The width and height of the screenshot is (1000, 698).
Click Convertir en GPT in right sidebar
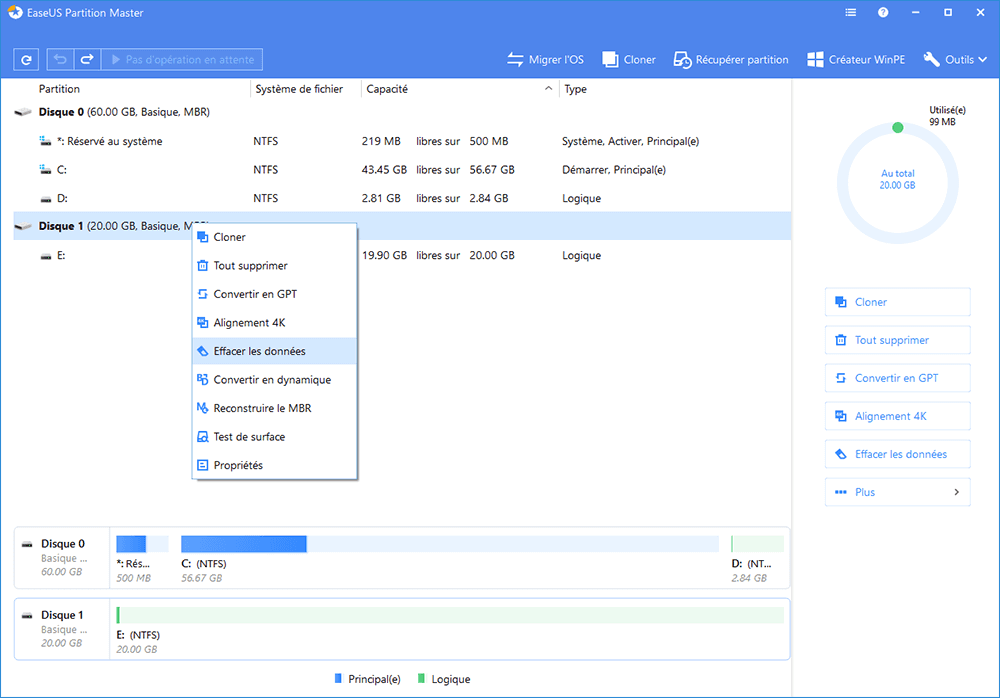pos(897,377)
